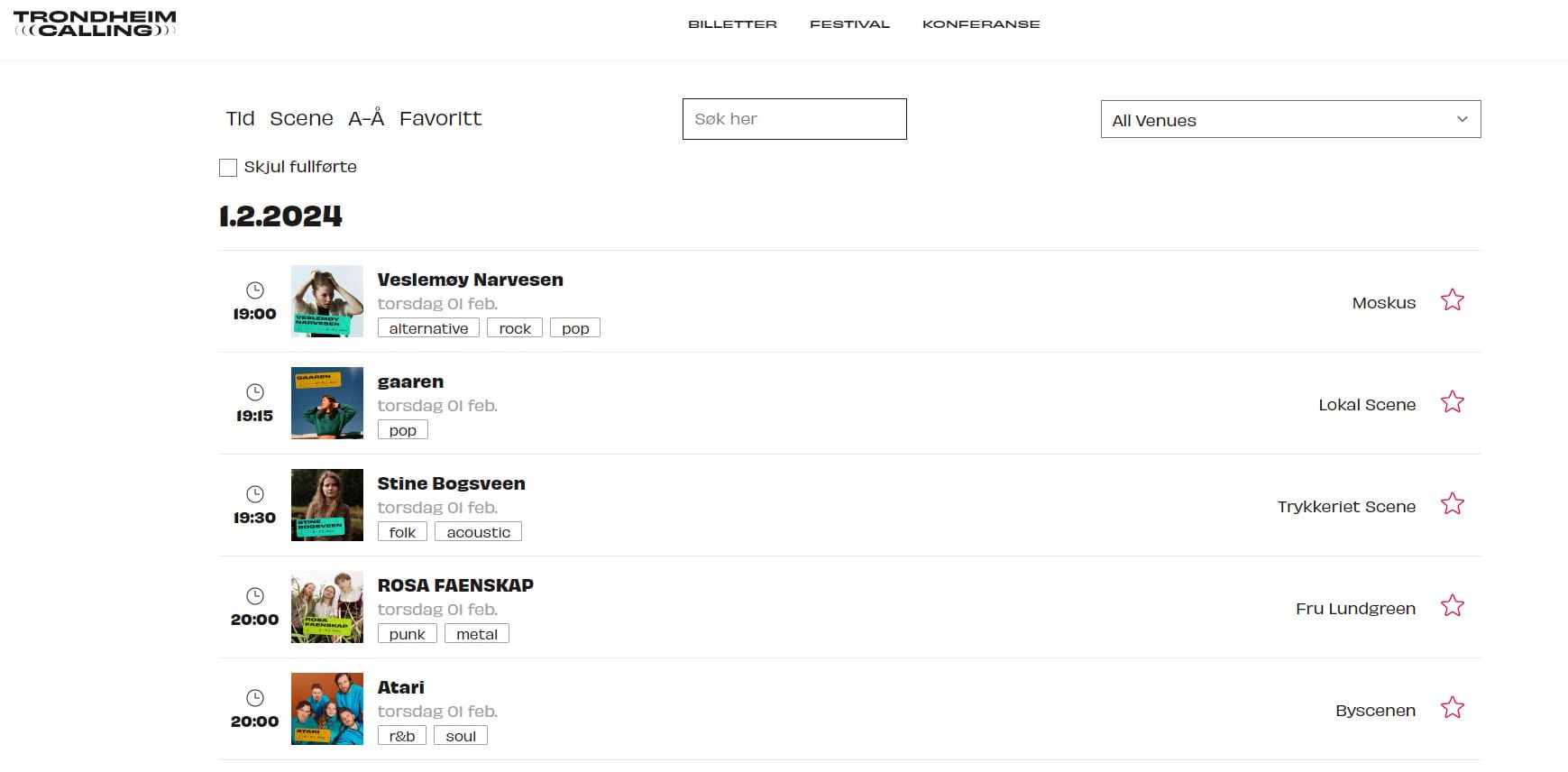Select the metal genre tag
Viewport: 1568px width, 772px height.
(477, 634)
